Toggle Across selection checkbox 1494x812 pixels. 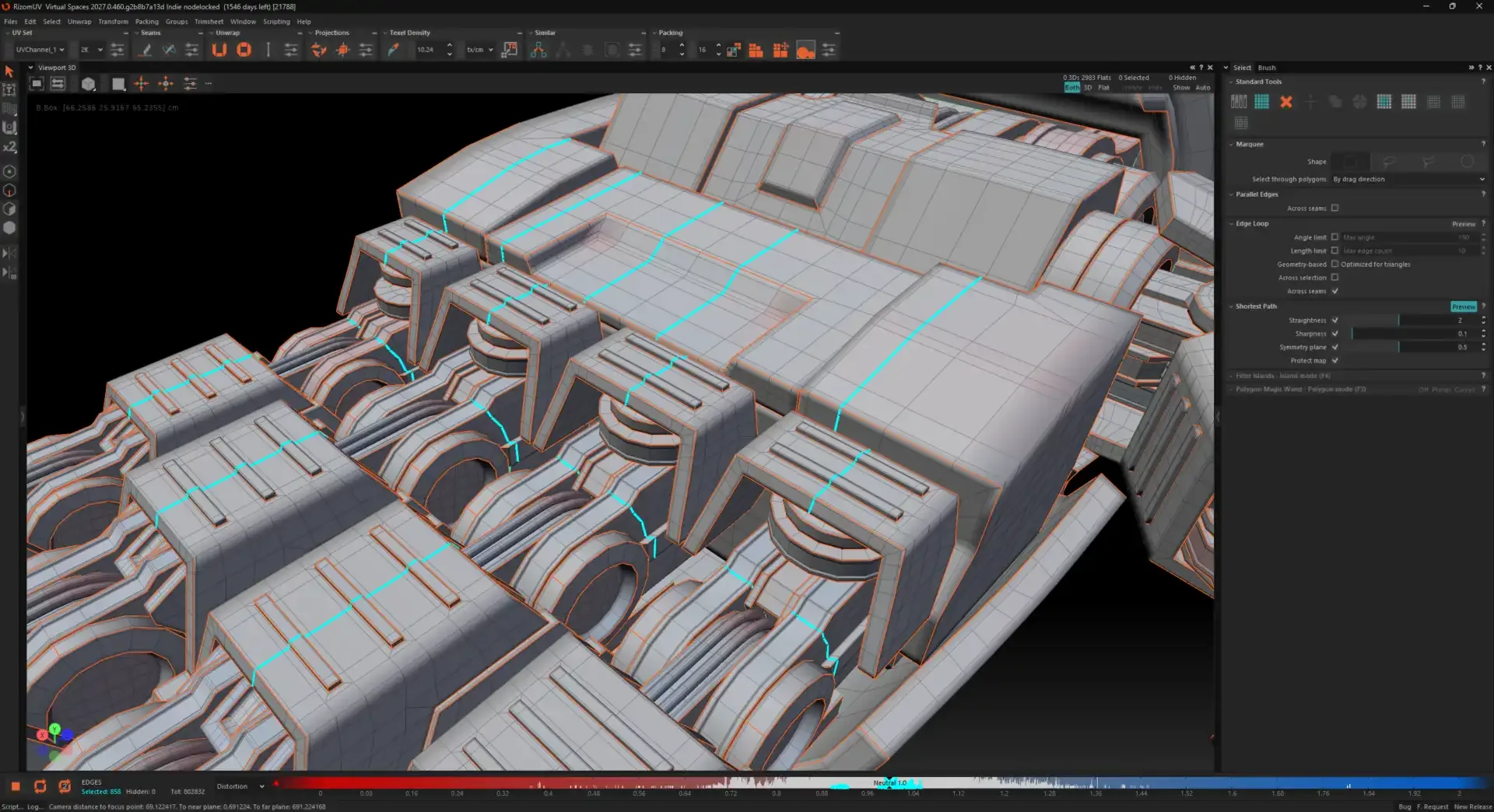1335,277
